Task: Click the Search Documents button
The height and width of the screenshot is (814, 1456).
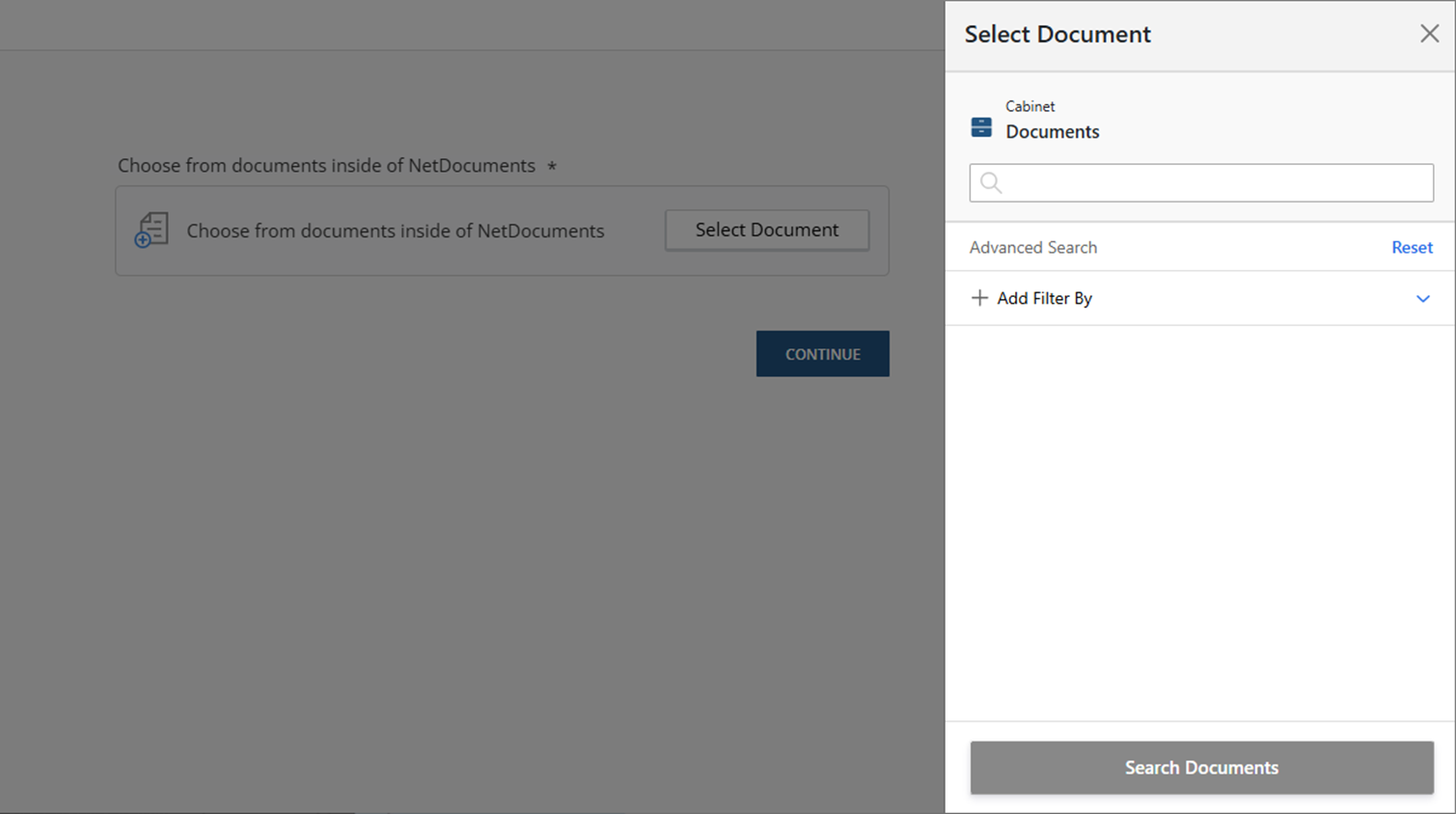Action: point(1201,768)
